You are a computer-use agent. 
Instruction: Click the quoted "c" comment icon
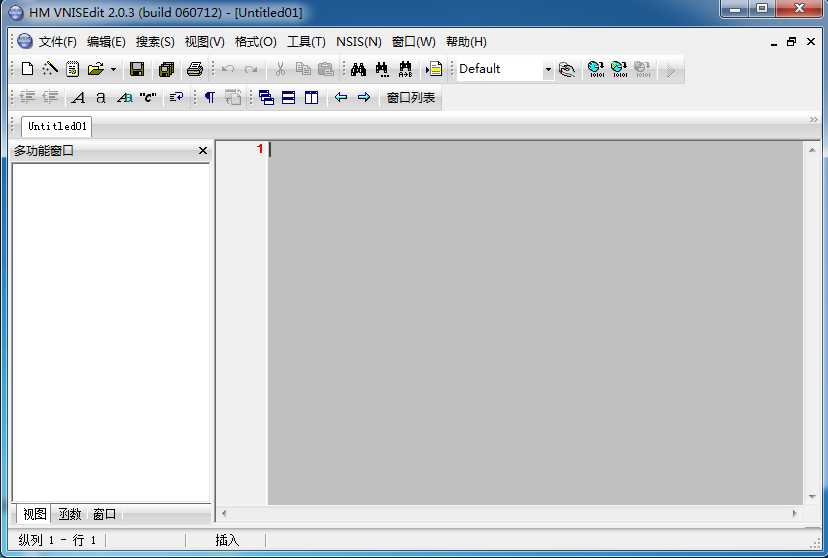coord(148,98)
